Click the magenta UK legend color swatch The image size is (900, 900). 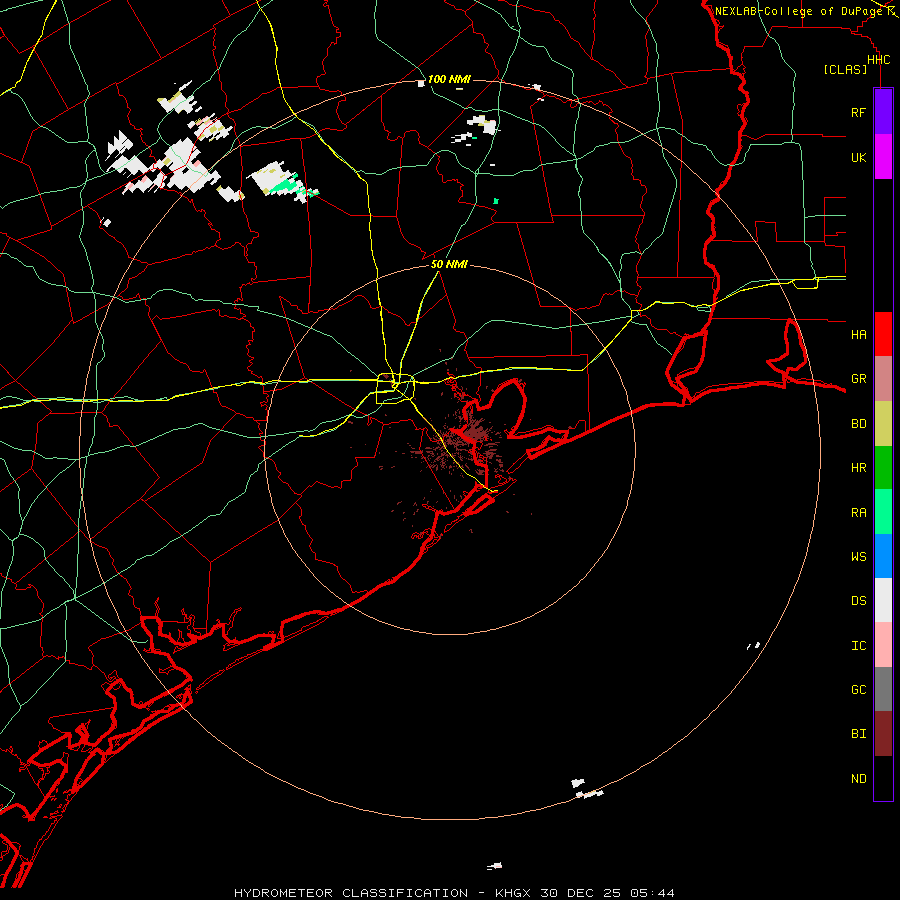(883, 157)
